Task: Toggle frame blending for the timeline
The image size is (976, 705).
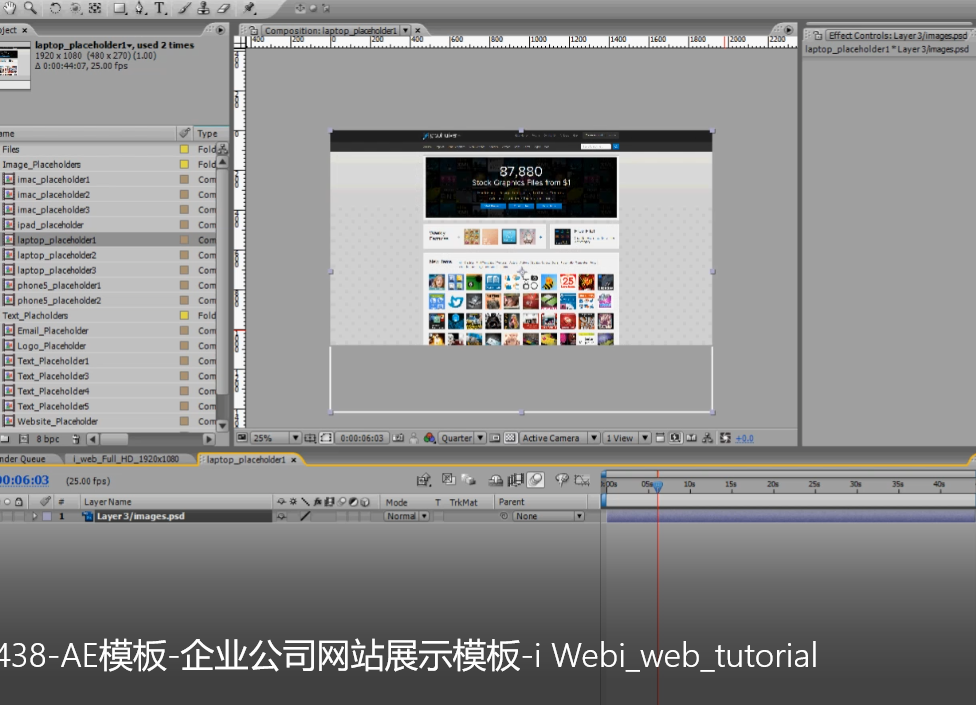Action: tap(515, 480)
